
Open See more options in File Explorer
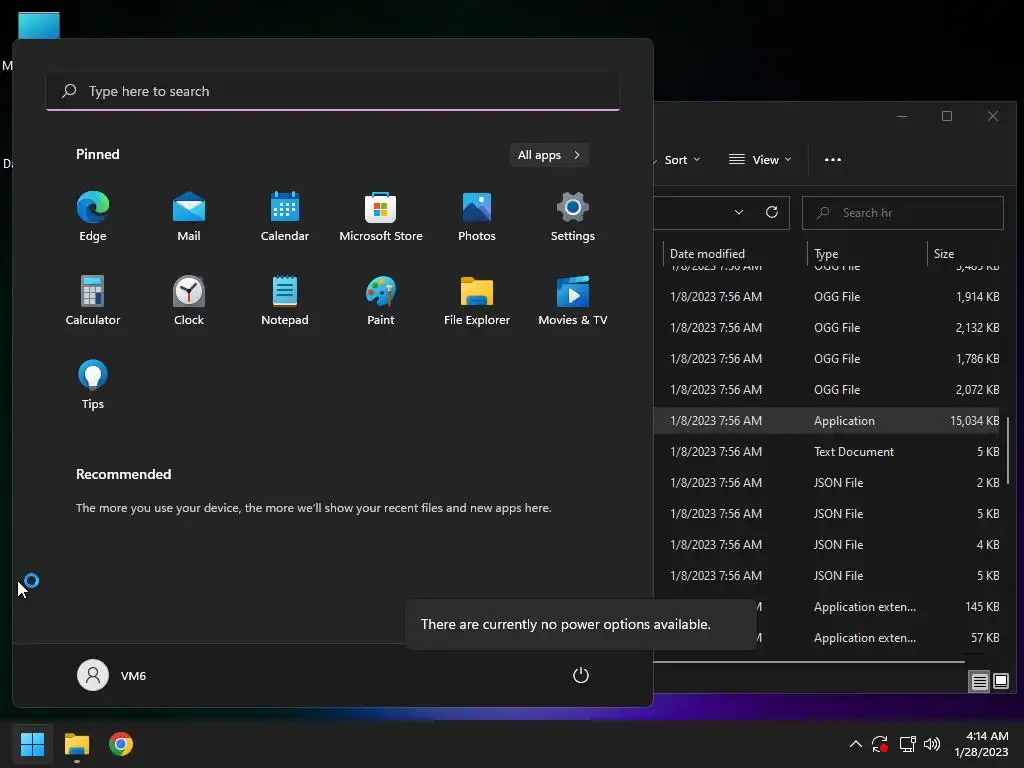pyautogui.click(x=833, y=160)
